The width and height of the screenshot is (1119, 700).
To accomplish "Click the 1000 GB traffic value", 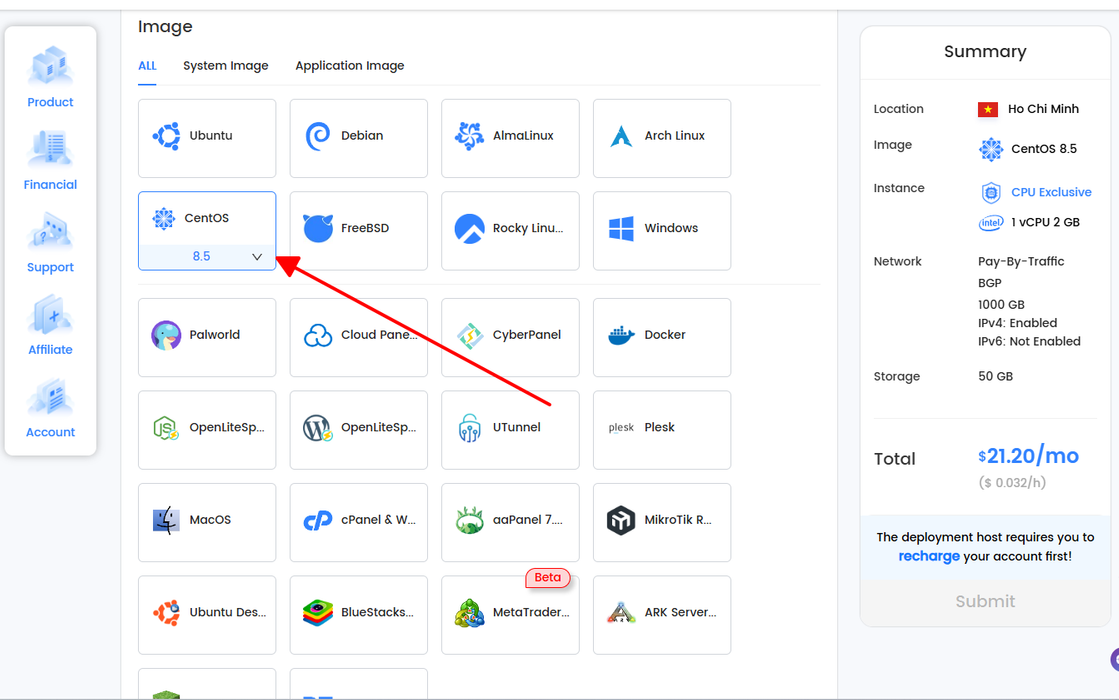I will (x=1001, y=305).
